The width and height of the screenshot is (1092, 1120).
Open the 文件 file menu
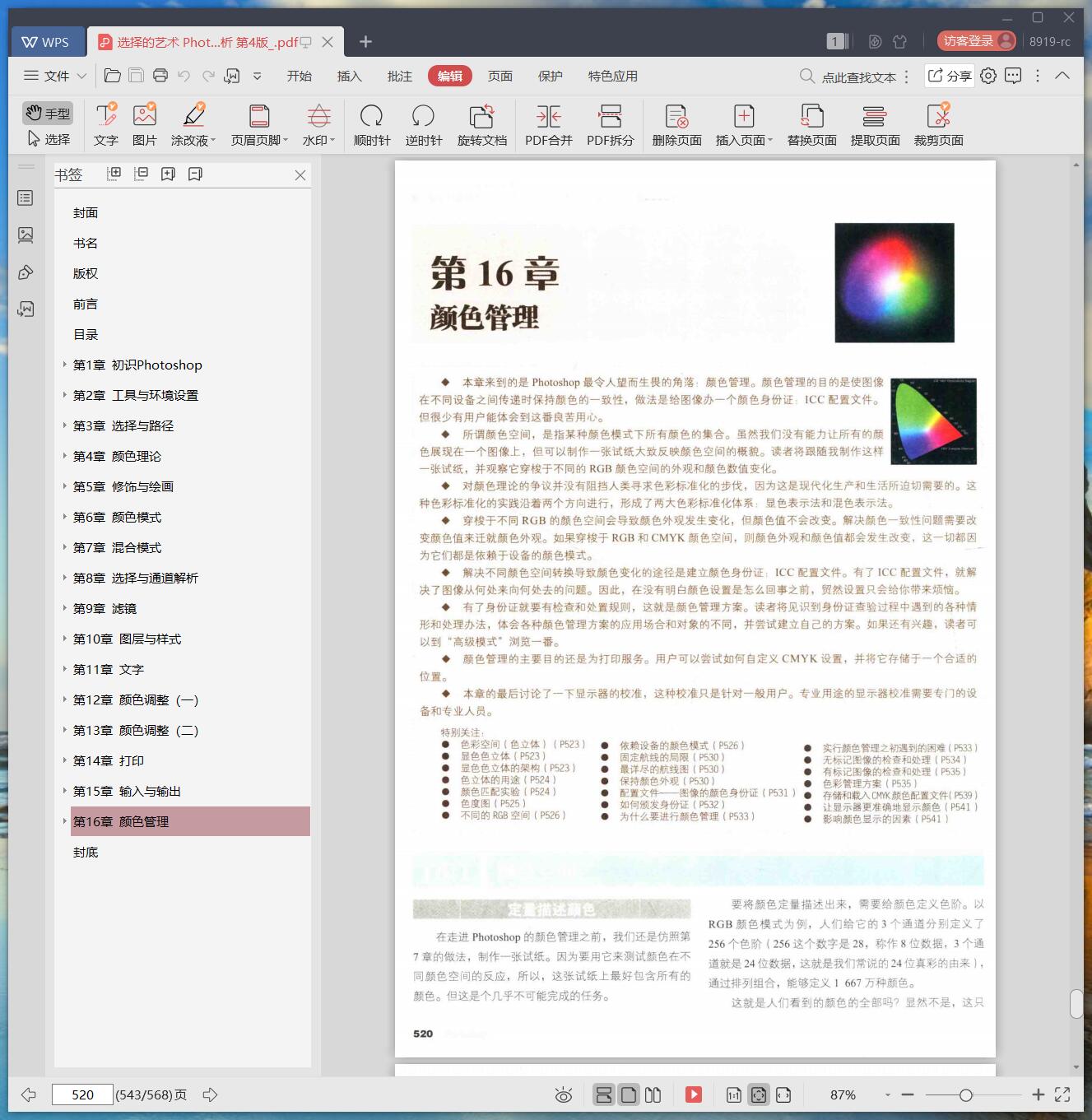click(55, 76)
